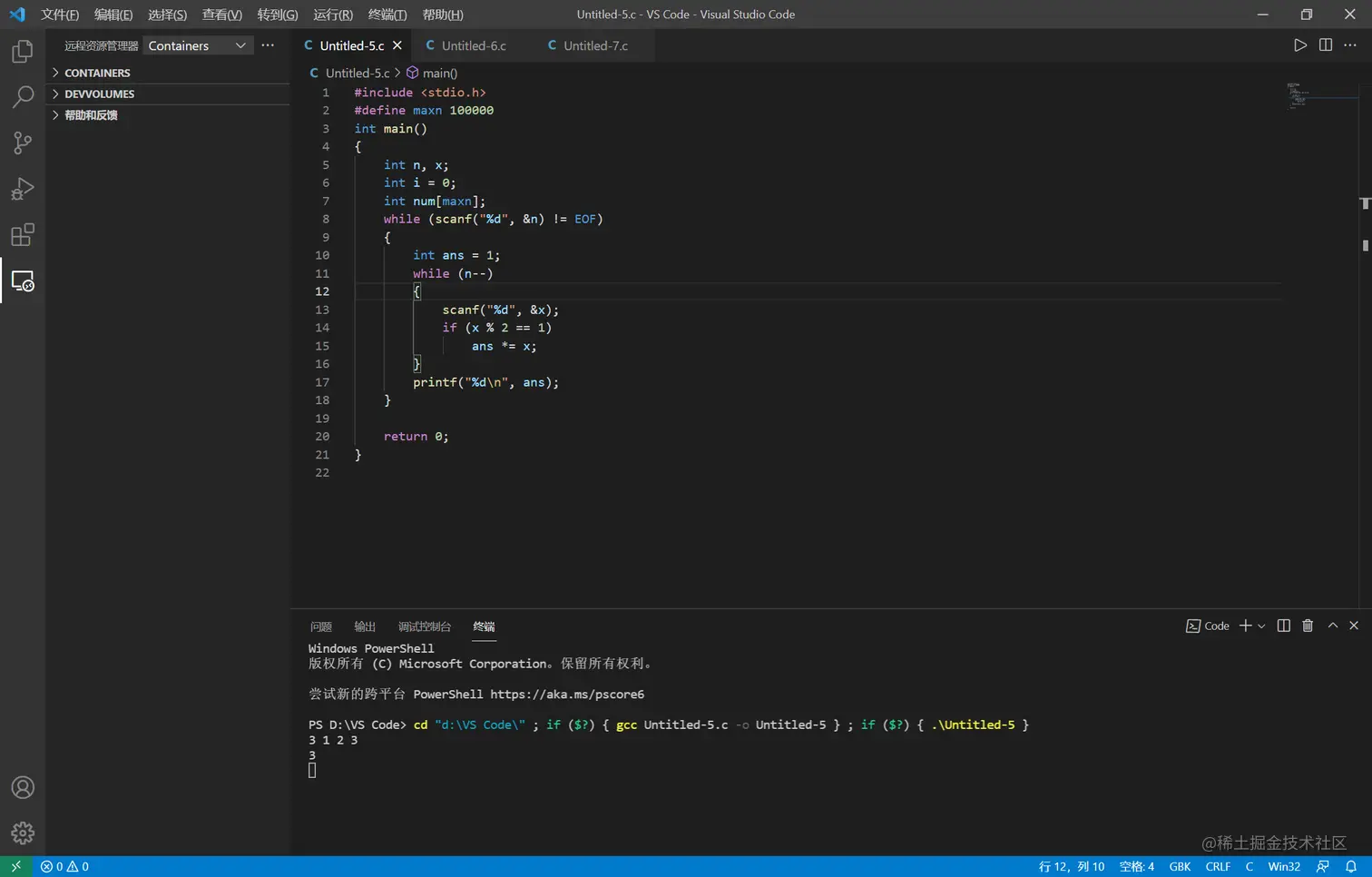Click the Run Code play icon
The width and height of the screenshot is (1372, 877).
pyautogui.click(x=1299, y=45)
